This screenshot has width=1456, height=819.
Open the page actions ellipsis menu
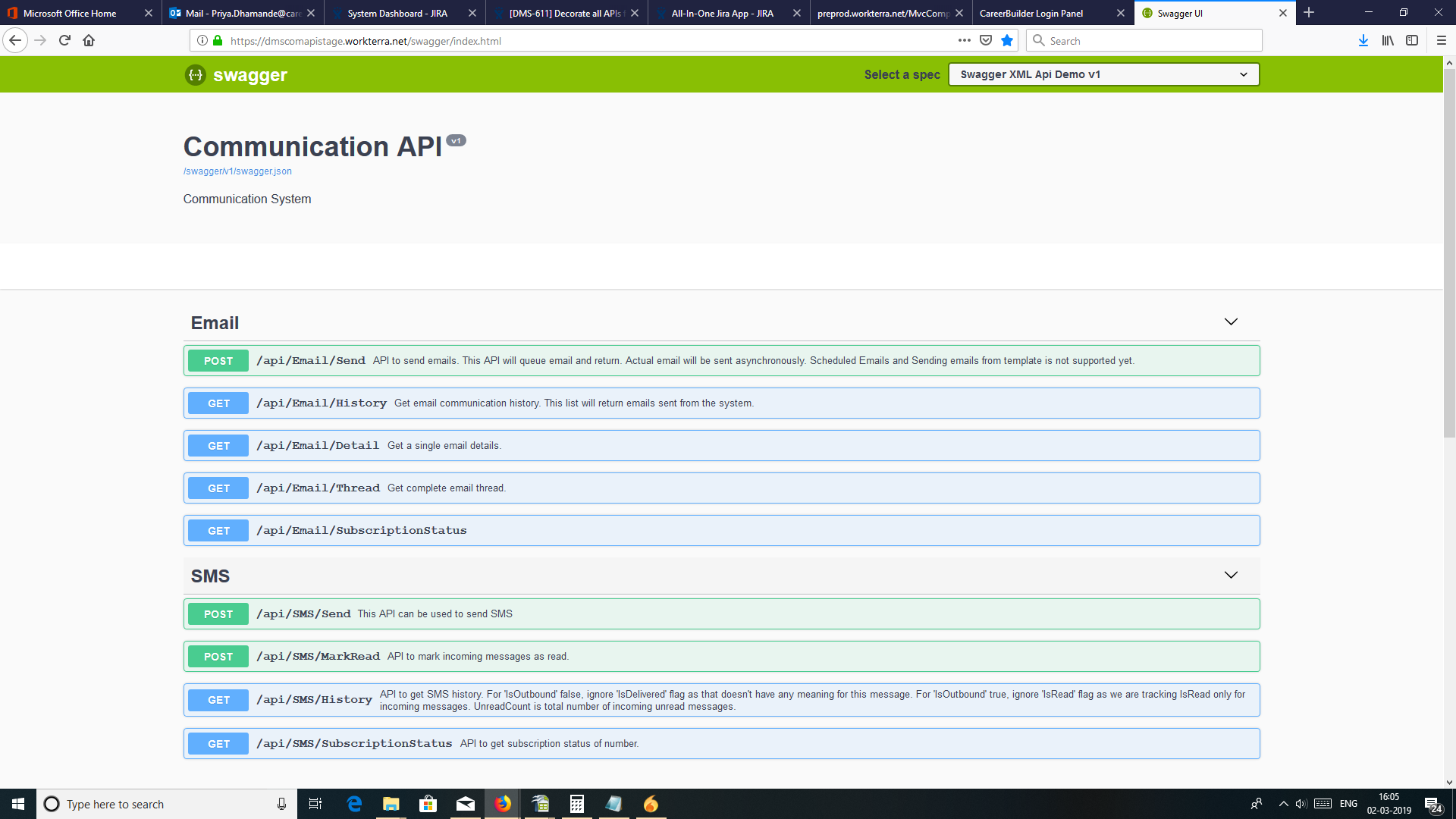(964, 41)
